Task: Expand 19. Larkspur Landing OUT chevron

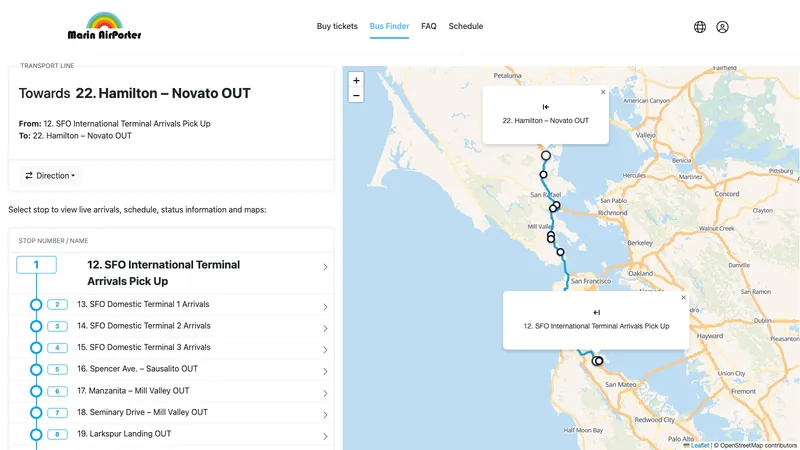Action: [325, 436]
